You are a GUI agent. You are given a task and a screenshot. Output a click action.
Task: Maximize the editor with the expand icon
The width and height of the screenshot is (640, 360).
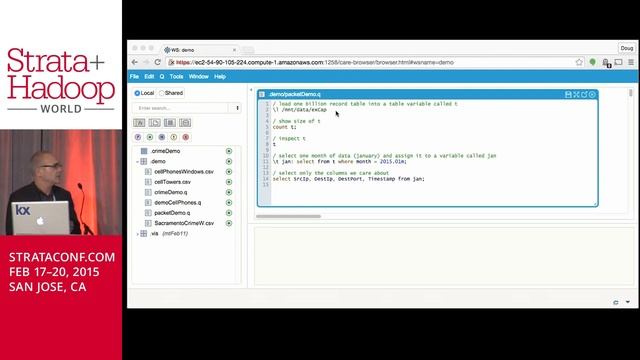coord(576,94)
